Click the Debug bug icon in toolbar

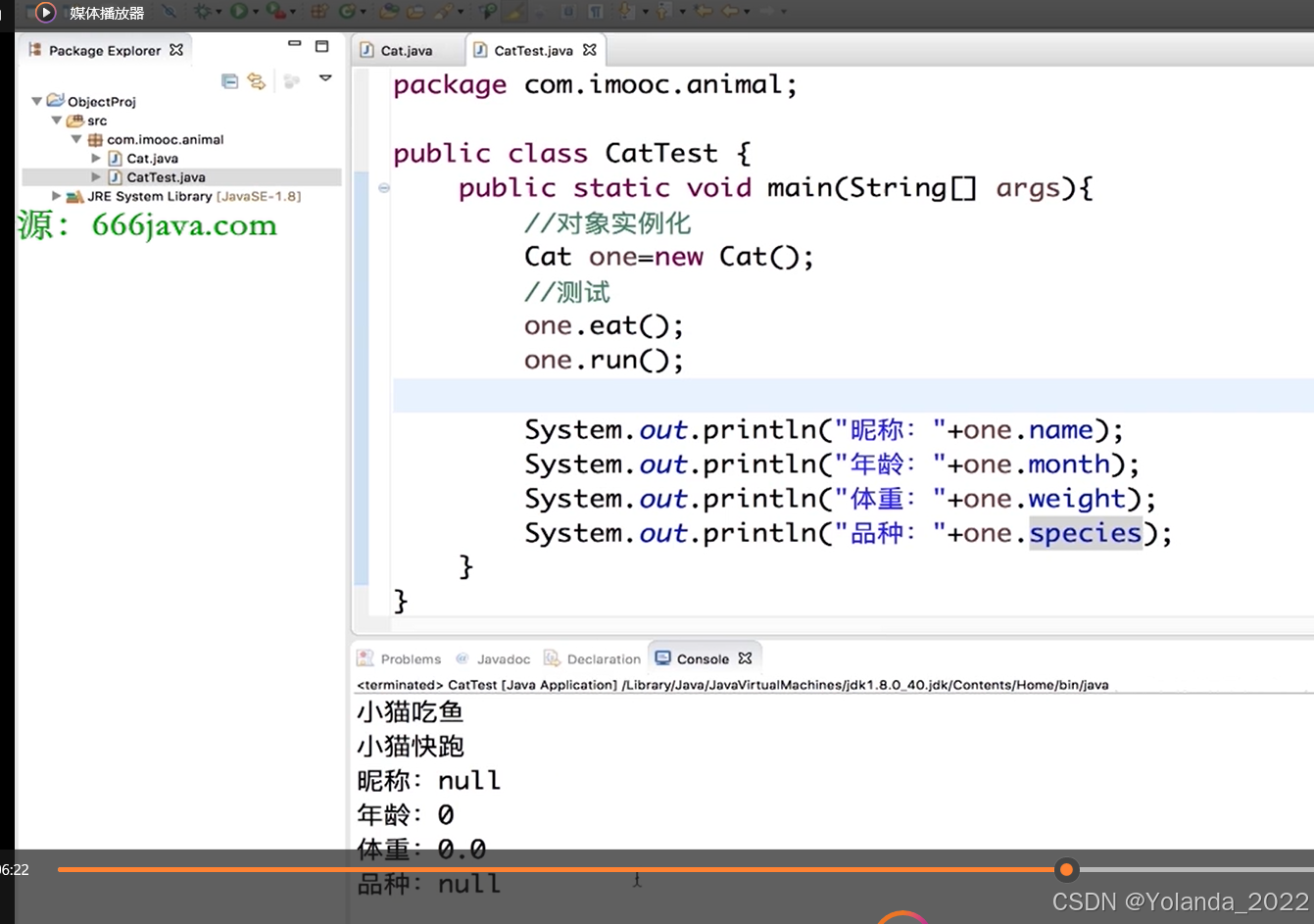point(203,12)
